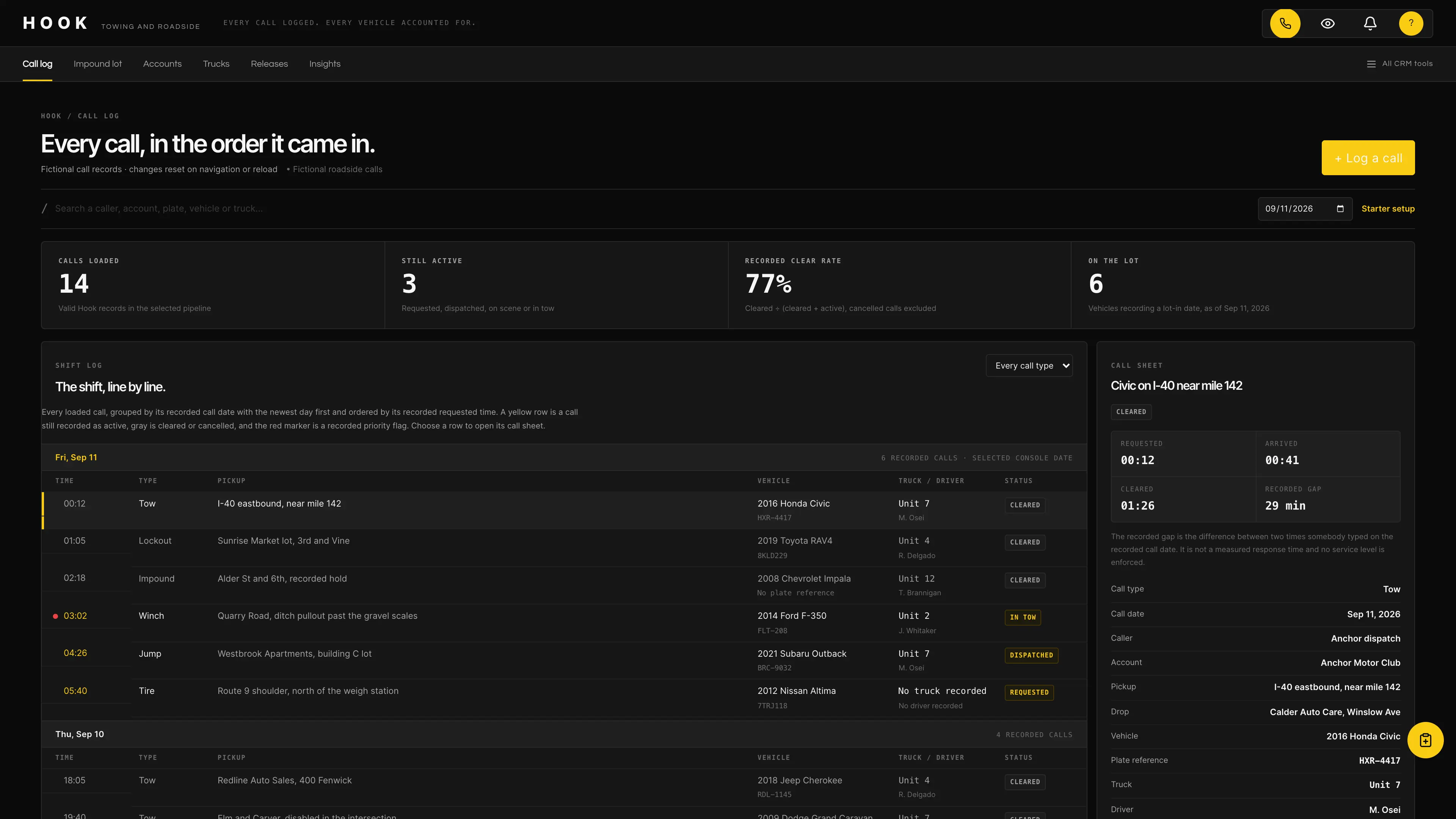Select the Redline Auto Sales tow row
This screenshot has height=819, width=1456.
pyautogui.click(x=564, y=787)
